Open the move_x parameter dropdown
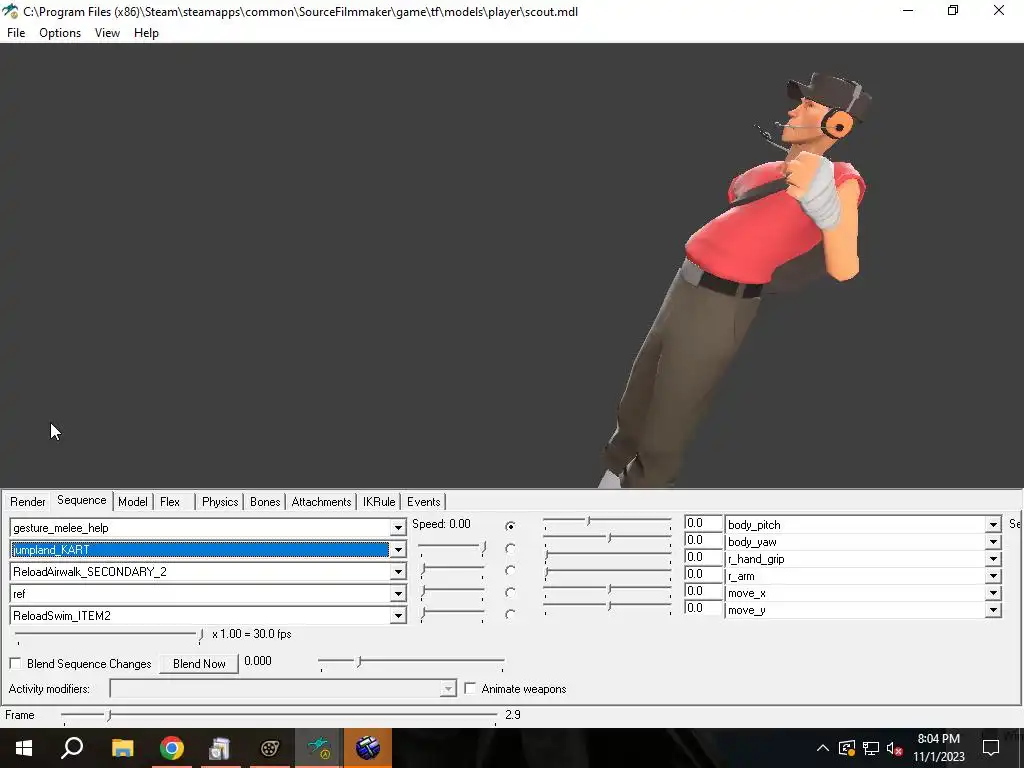Image resolution: width=1024 pixels, height=768 pixels. 993,593
